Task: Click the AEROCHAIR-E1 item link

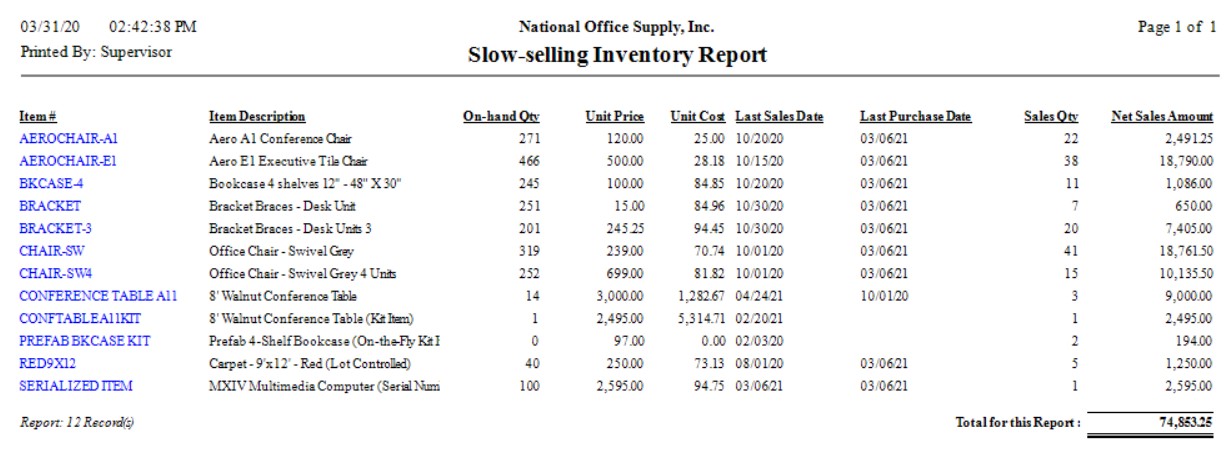Action: (68, 161)
